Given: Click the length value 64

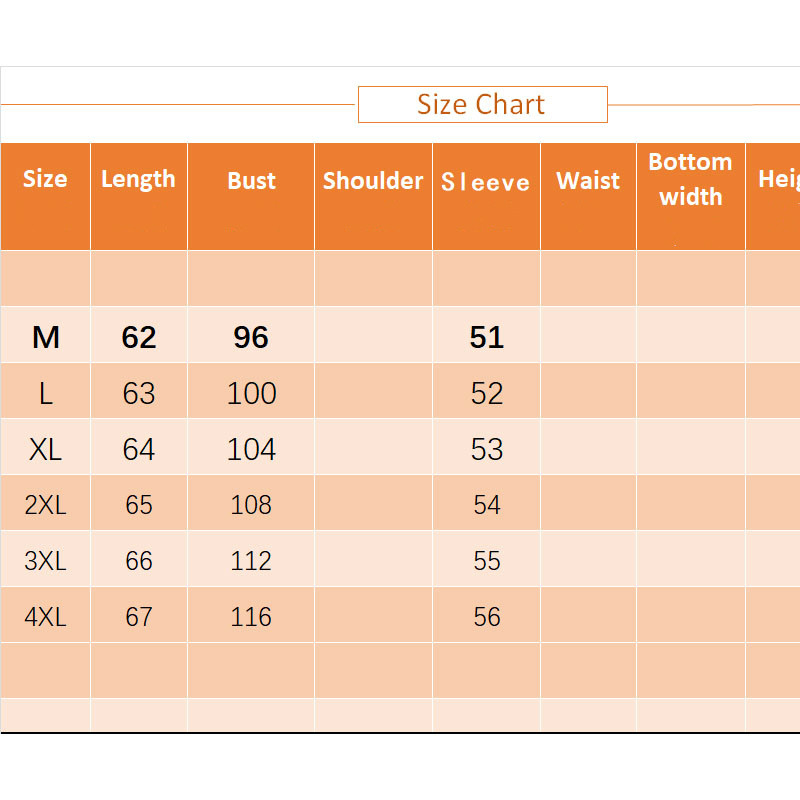Looking at the screenshot, I should click(139, 450).
